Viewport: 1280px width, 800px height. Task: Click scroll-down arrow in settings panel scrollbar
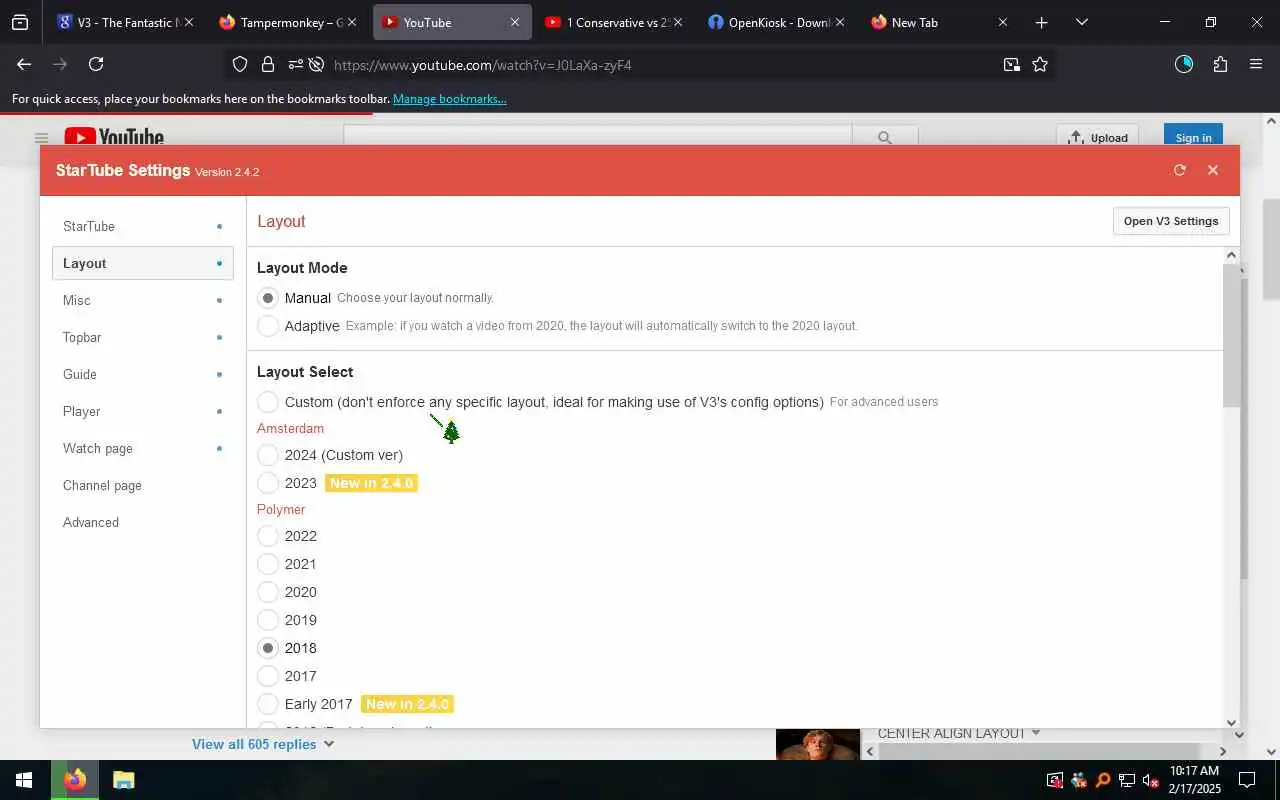[1231, 722]
